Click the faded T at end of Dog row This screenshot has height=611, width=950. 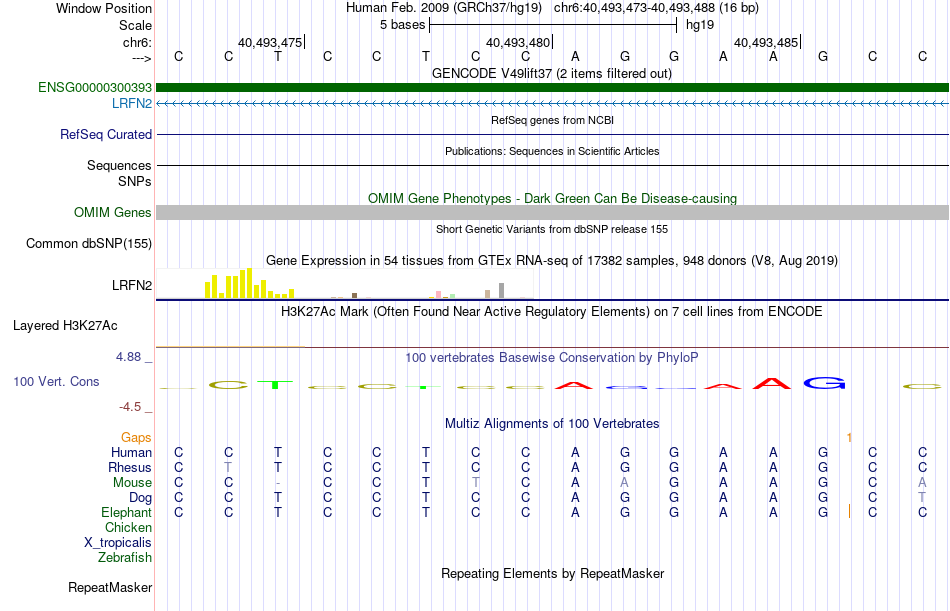tap(922, 498)
